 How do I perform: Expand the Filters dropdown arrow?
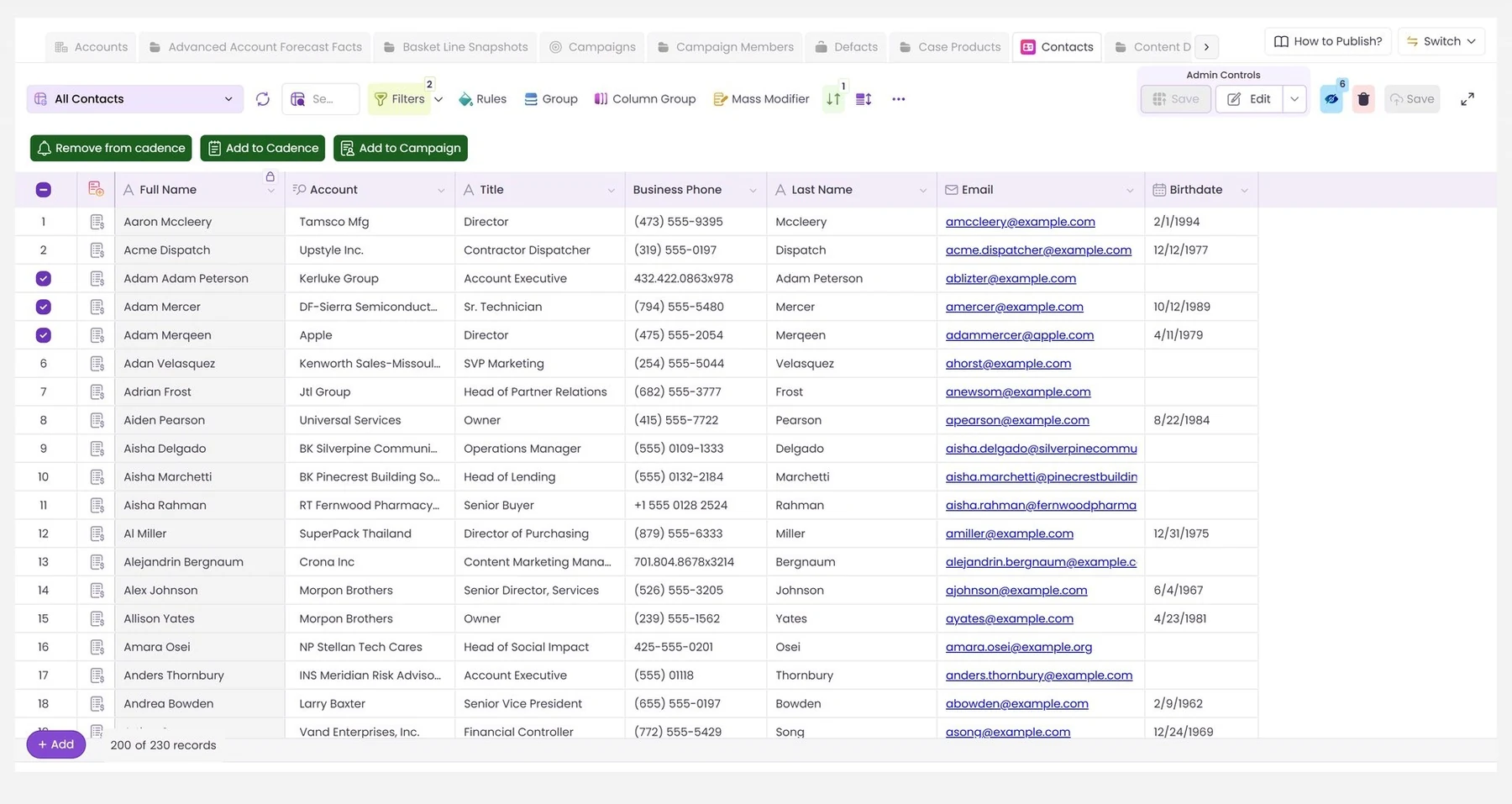pyautogui.click(x=438, y=99)
